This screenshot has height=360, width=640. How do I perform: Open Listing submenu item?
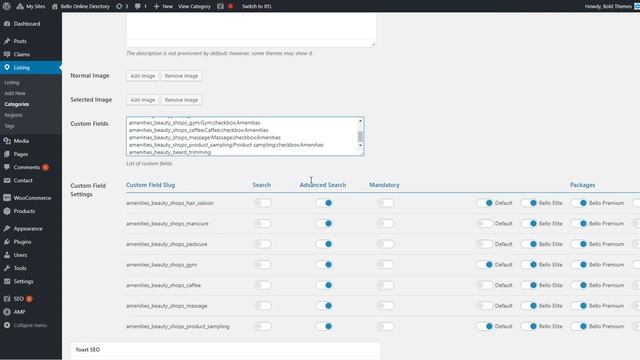[x=12, y=82]
